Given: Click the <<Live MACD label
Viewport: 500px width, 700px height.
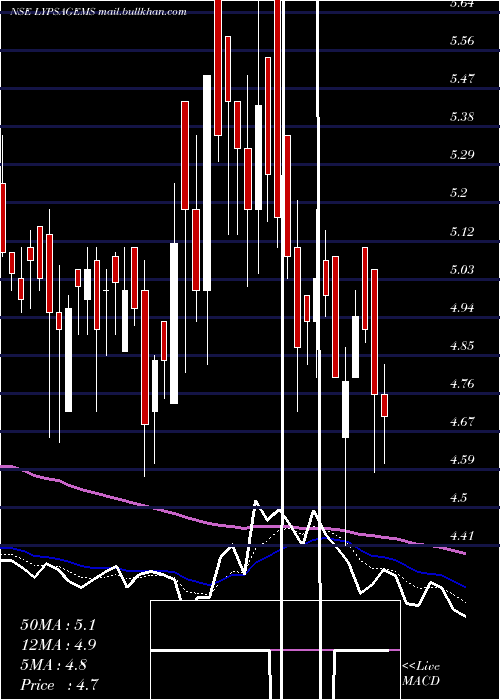Looking at the screenshot, I should coord(421,674).
